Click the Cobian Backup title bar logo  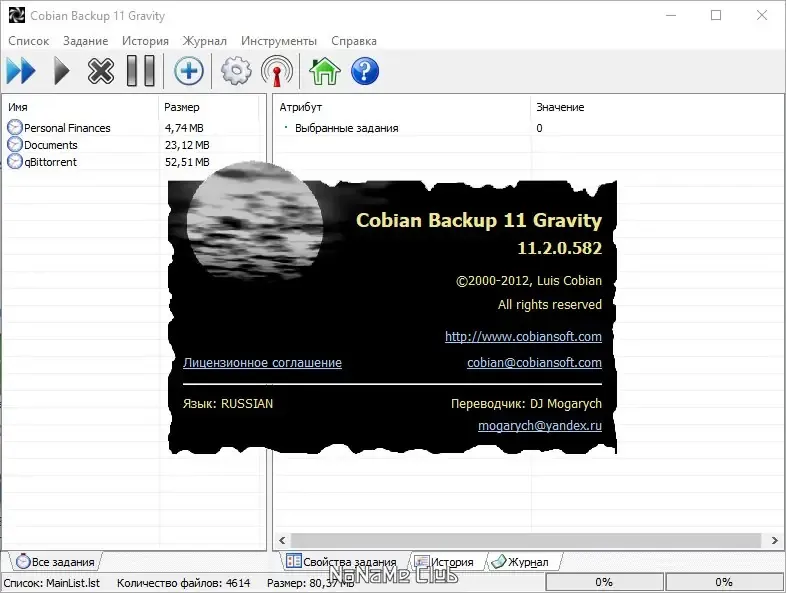17,16
